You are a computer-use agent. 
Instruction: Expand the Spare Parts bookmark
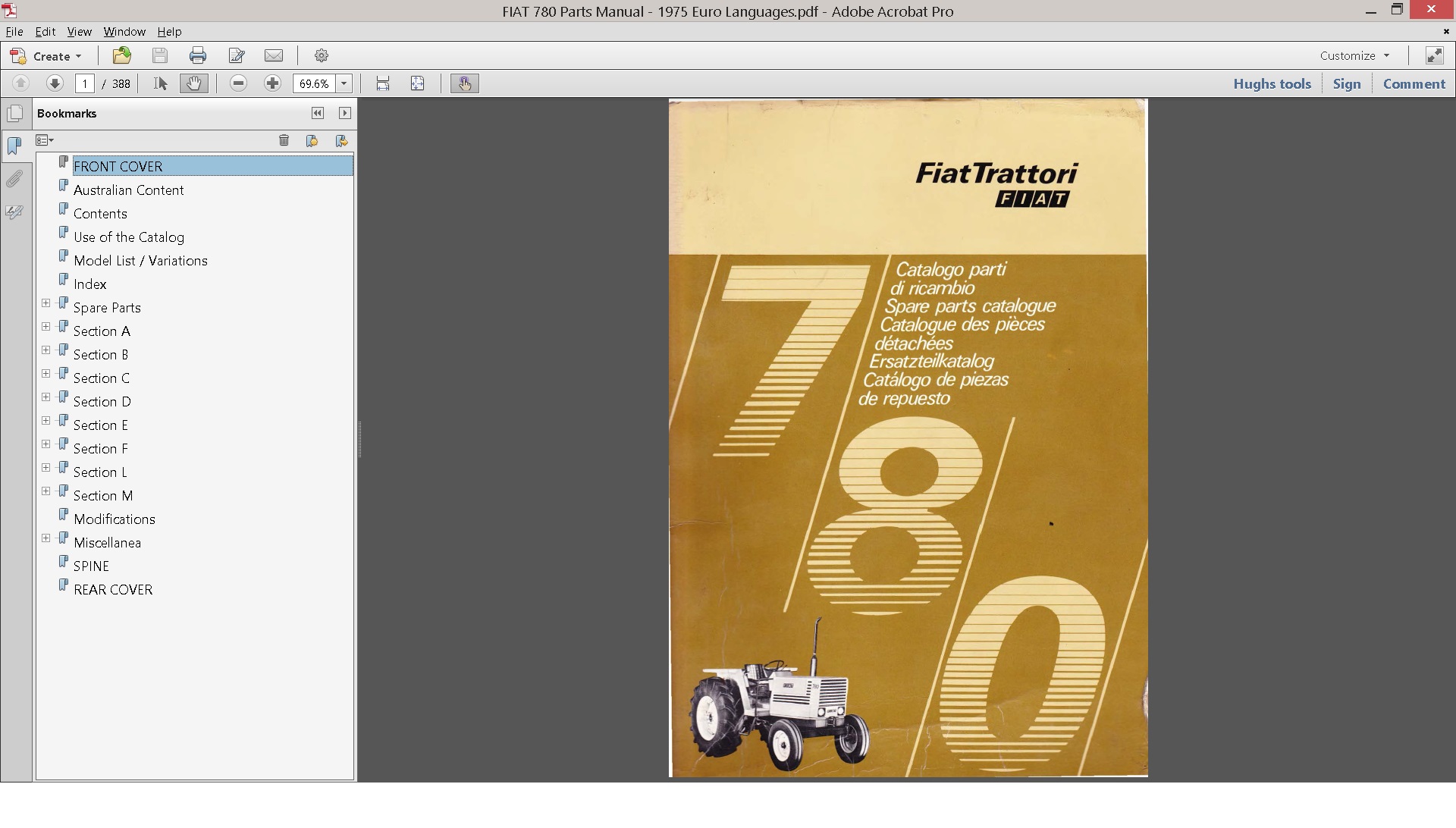click(x=45, y=303)
